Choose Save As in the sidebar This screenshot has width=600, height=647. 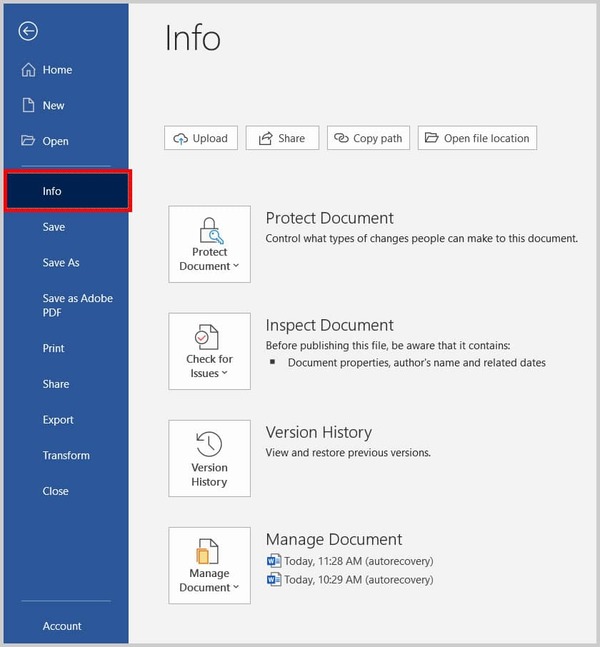click(x=66, y=262)
